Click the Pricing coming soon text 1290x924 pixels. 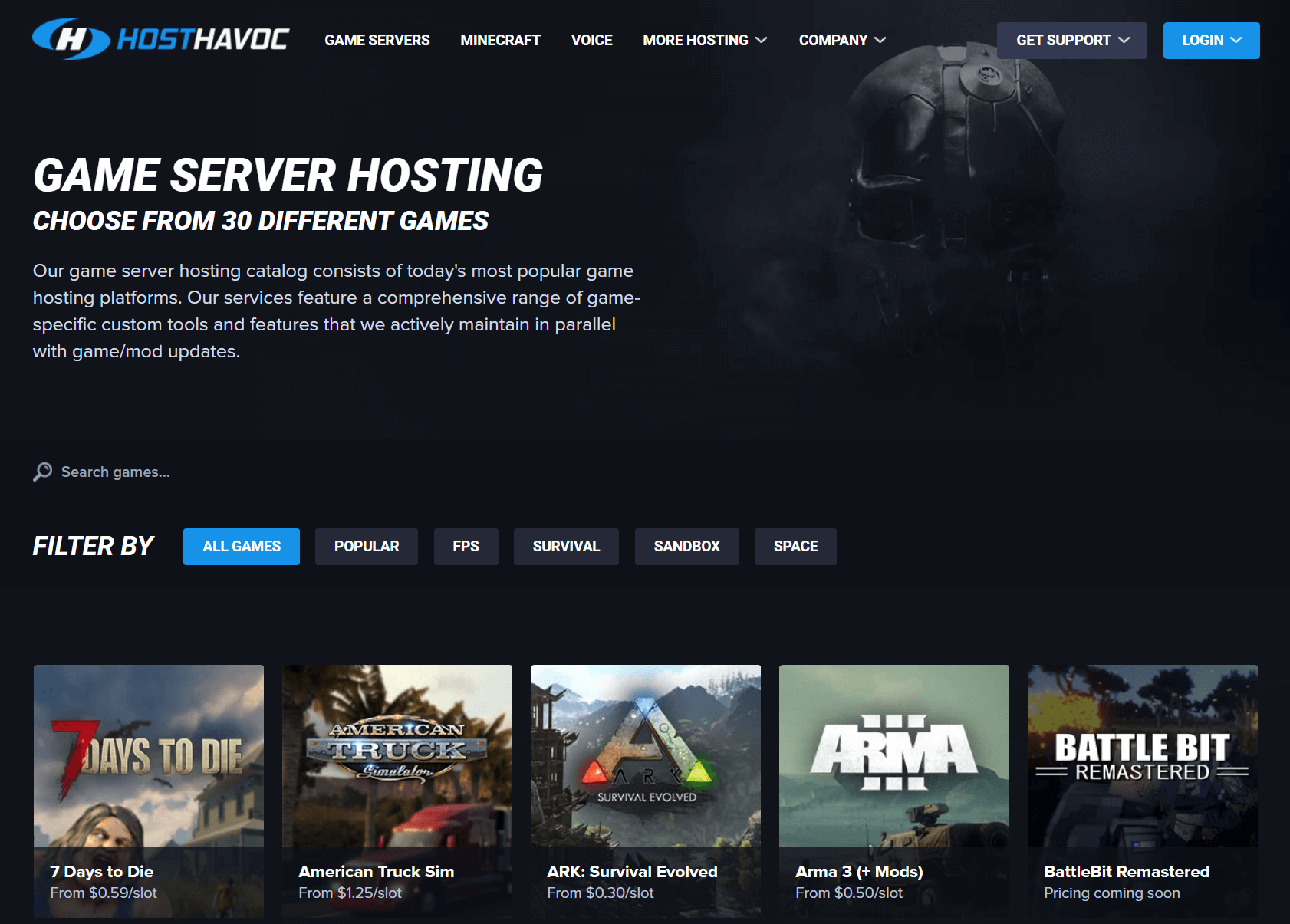coord(1112,893)
